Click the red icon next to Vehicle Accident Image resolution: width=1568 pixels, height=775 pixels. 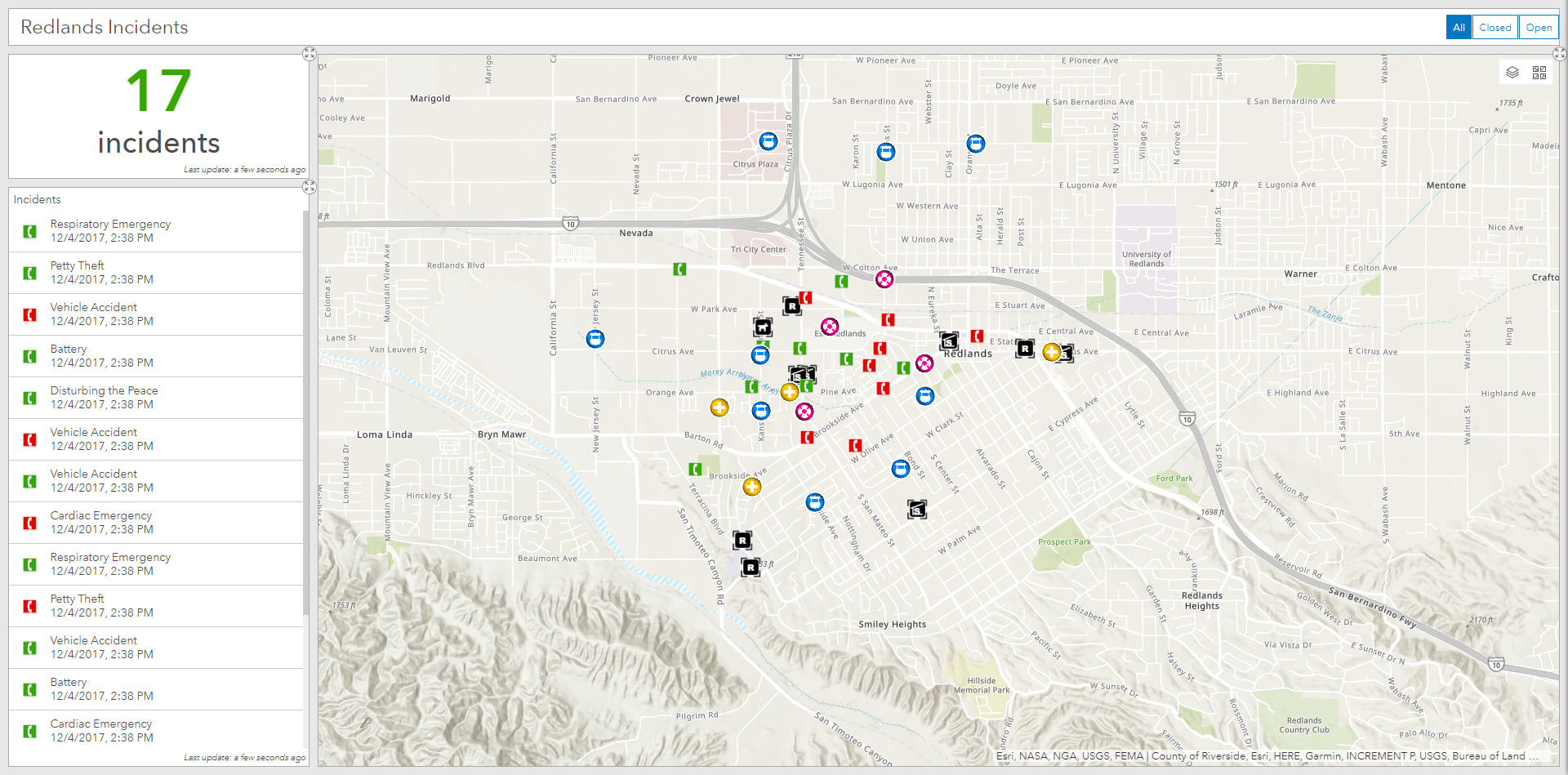[x=29, y=314]
